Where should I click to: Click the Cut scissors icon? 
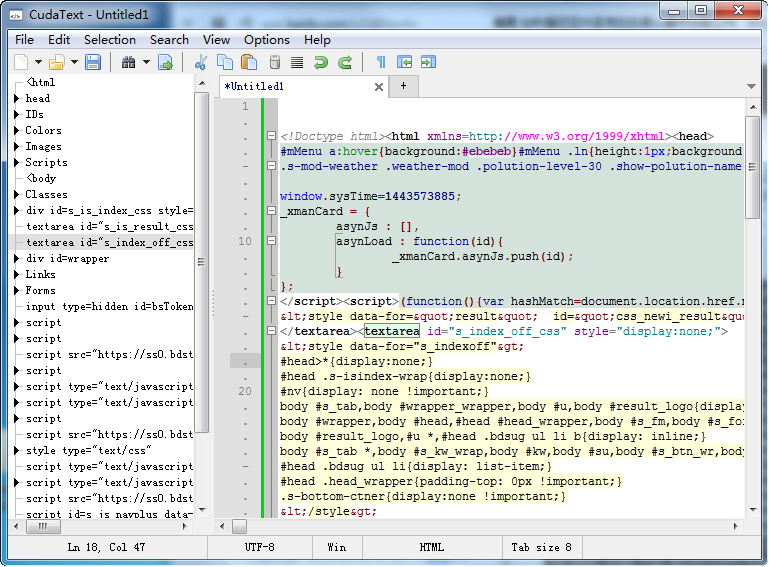tap(201, 63)
